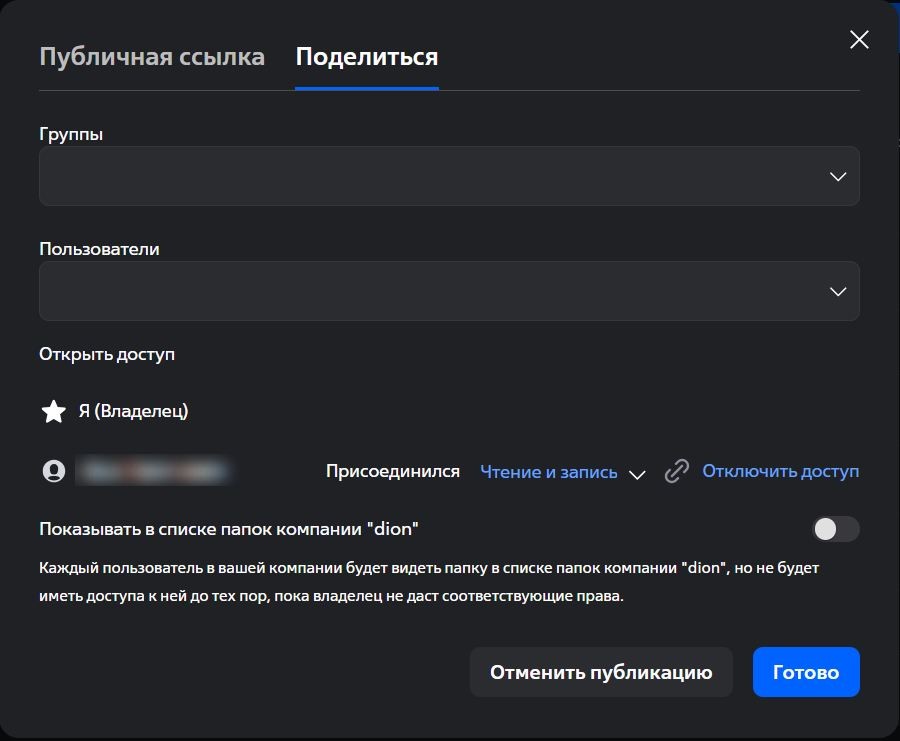Click the chevron next to Чтение и запись
The height and width of the screenshot is (741, 900).
click(x=637, y=474)
